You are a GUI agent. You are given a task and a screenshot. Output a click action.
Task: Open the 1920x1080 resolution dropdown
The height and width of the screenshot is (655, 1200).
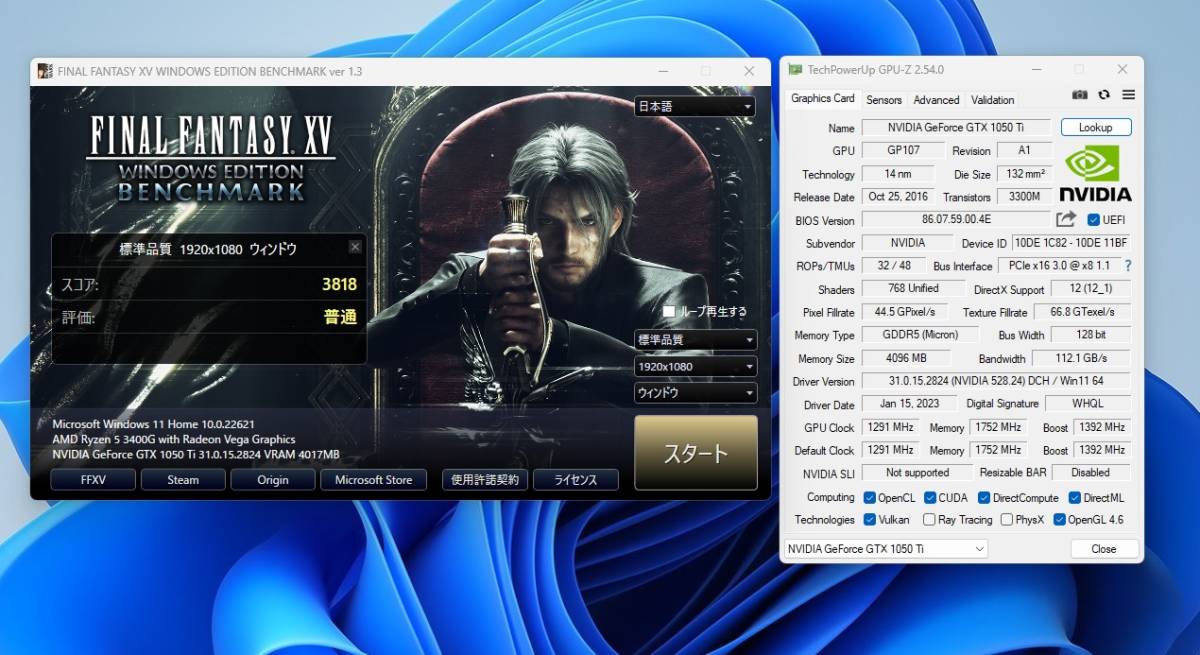[x=694, y=366]
